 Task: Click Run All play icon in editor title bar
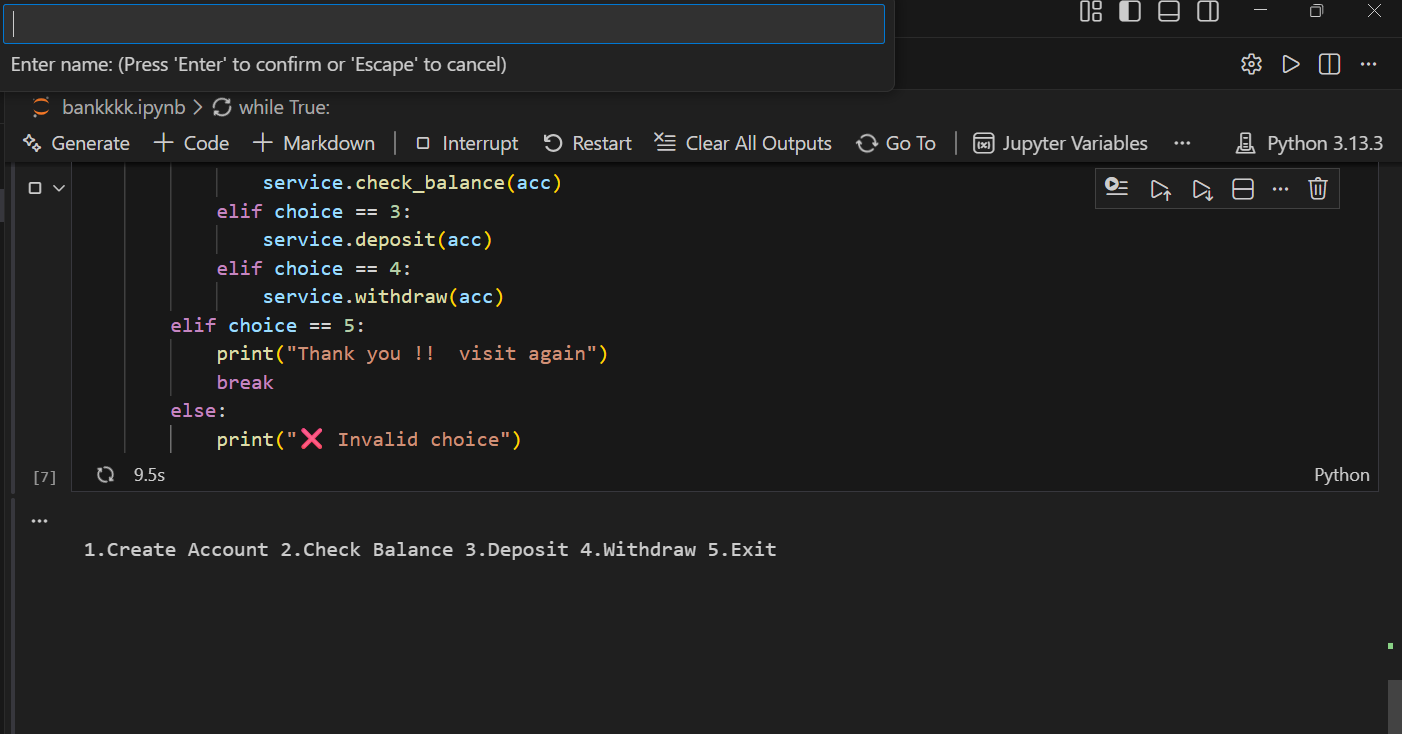click(1291, 64)
